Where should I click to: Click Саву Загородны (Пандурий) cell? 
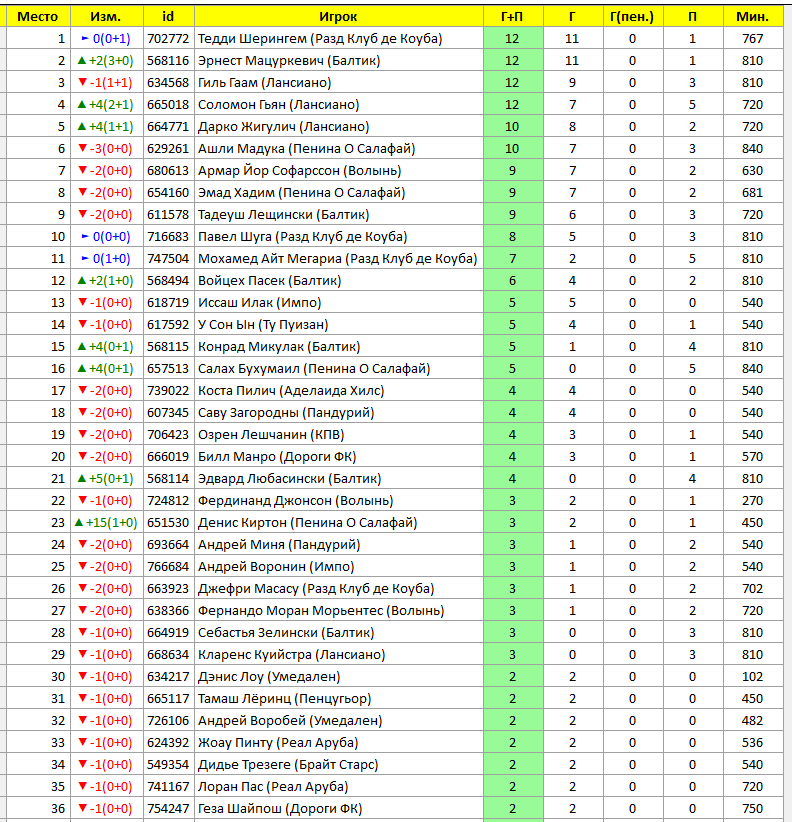tap(339, 413)
